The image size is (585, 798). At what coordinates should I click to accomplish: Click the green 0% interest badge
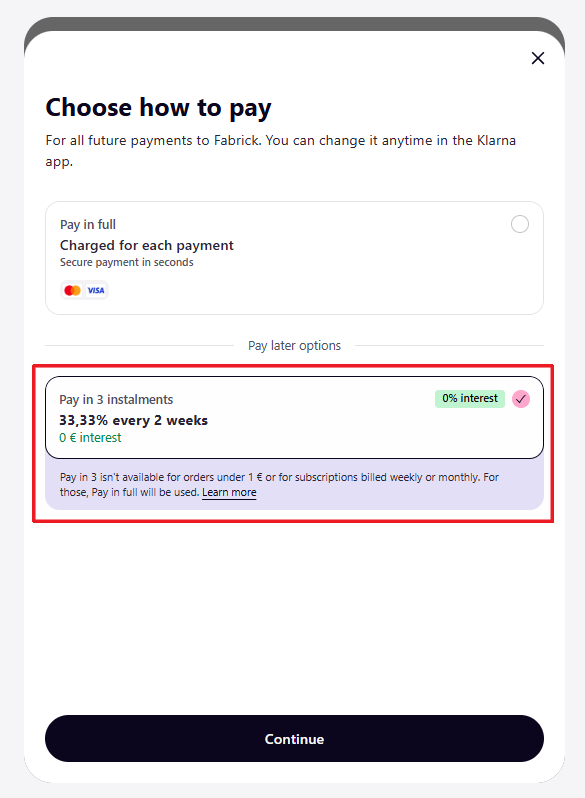pyautogui.click(x=469, y=398)
